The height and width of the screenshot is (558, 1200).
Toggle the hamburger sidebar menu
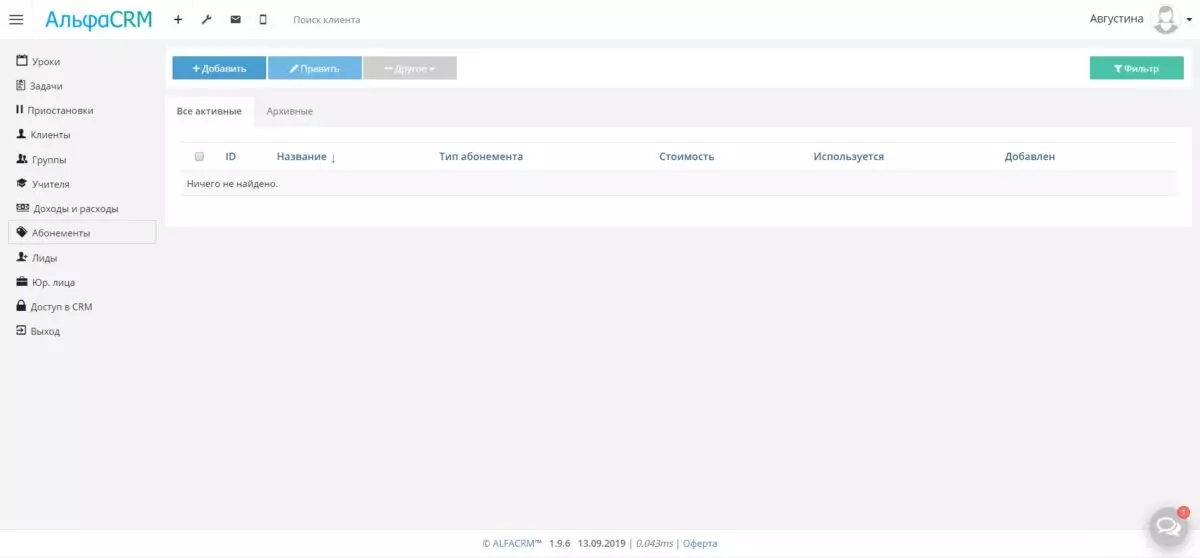16,19
